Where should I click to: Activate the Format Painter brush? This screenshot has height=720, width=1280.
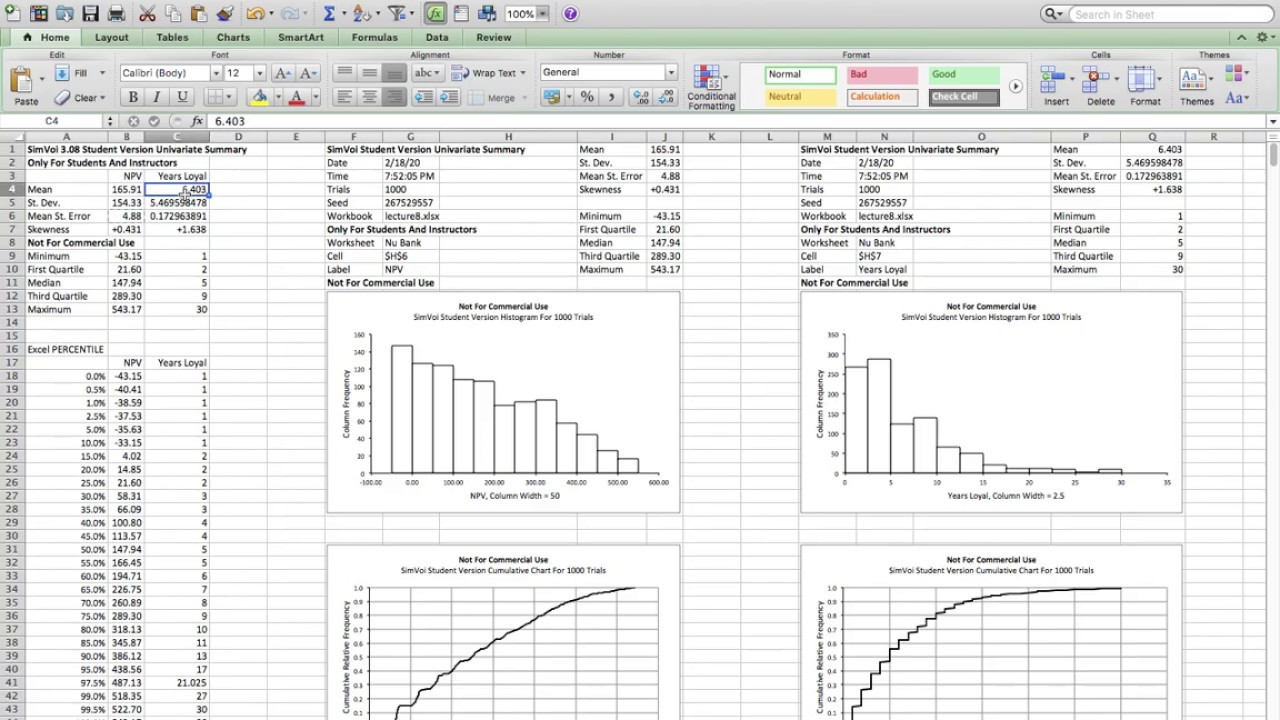pyautogui.click(x=224, y=14)
